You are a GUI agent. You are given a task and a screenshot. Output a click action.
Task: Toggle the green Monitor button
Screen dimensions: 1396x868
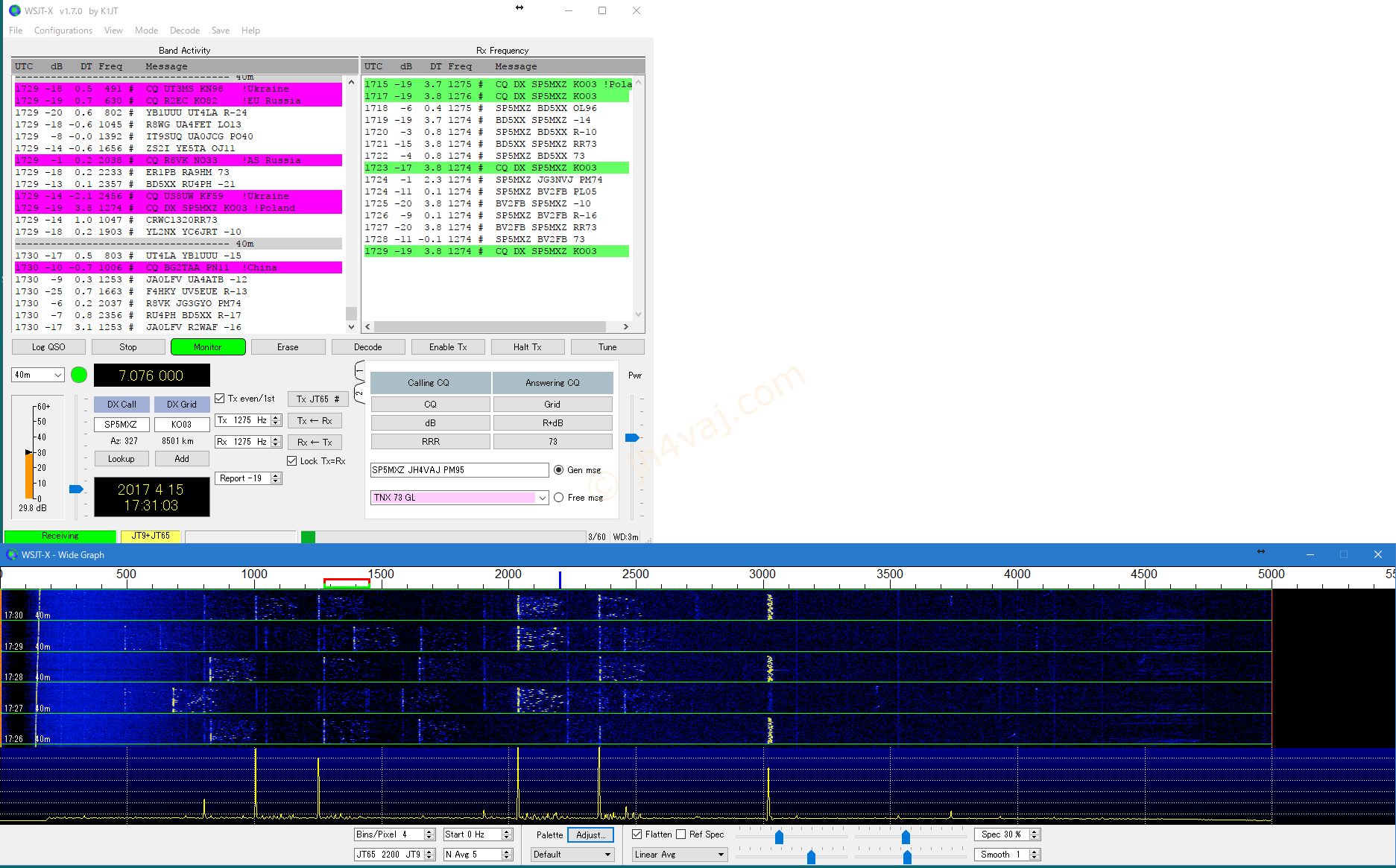208,347
